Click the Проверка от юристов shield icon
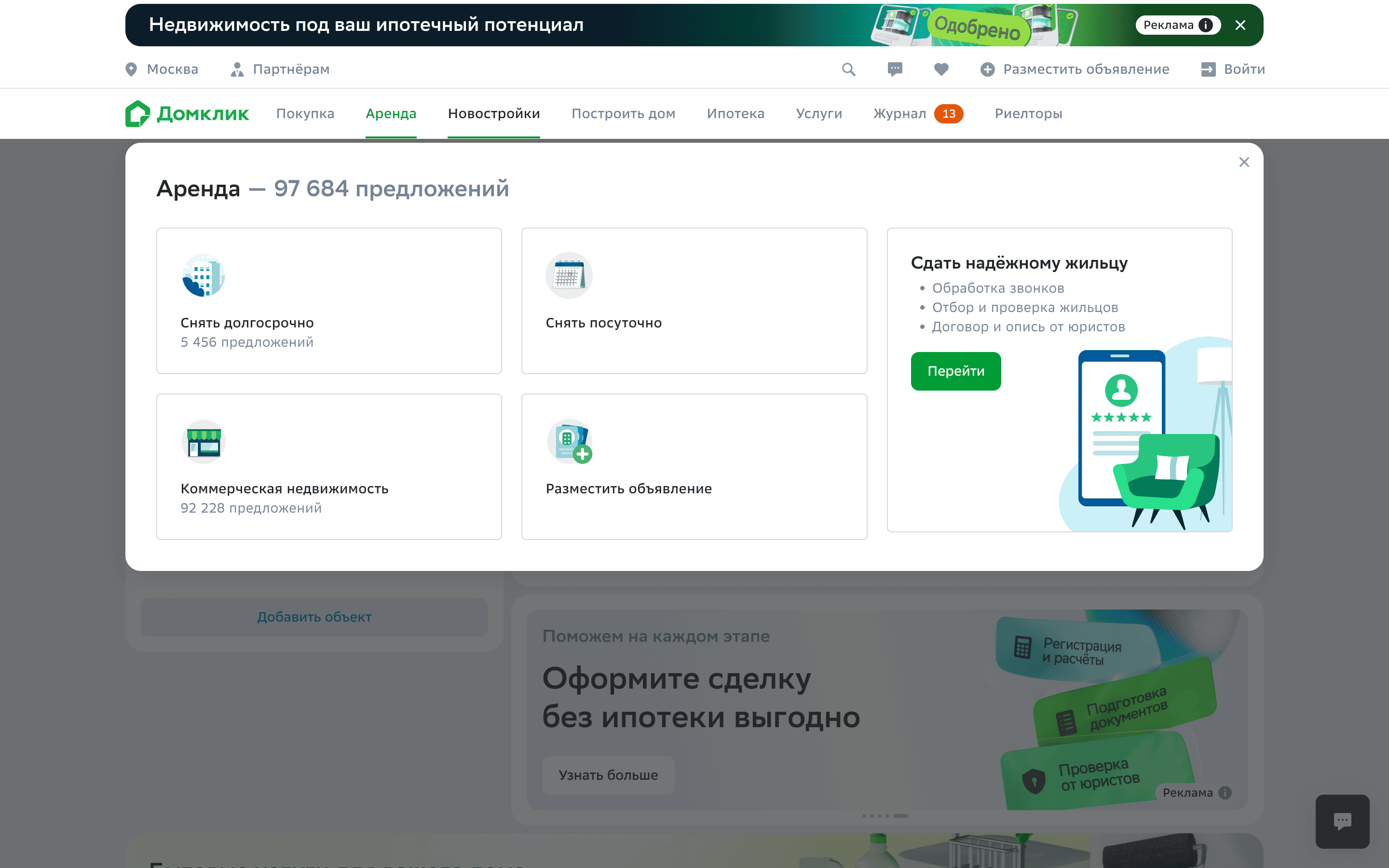The height and width of the screenshot is (868, 1389). (1034, 781)
